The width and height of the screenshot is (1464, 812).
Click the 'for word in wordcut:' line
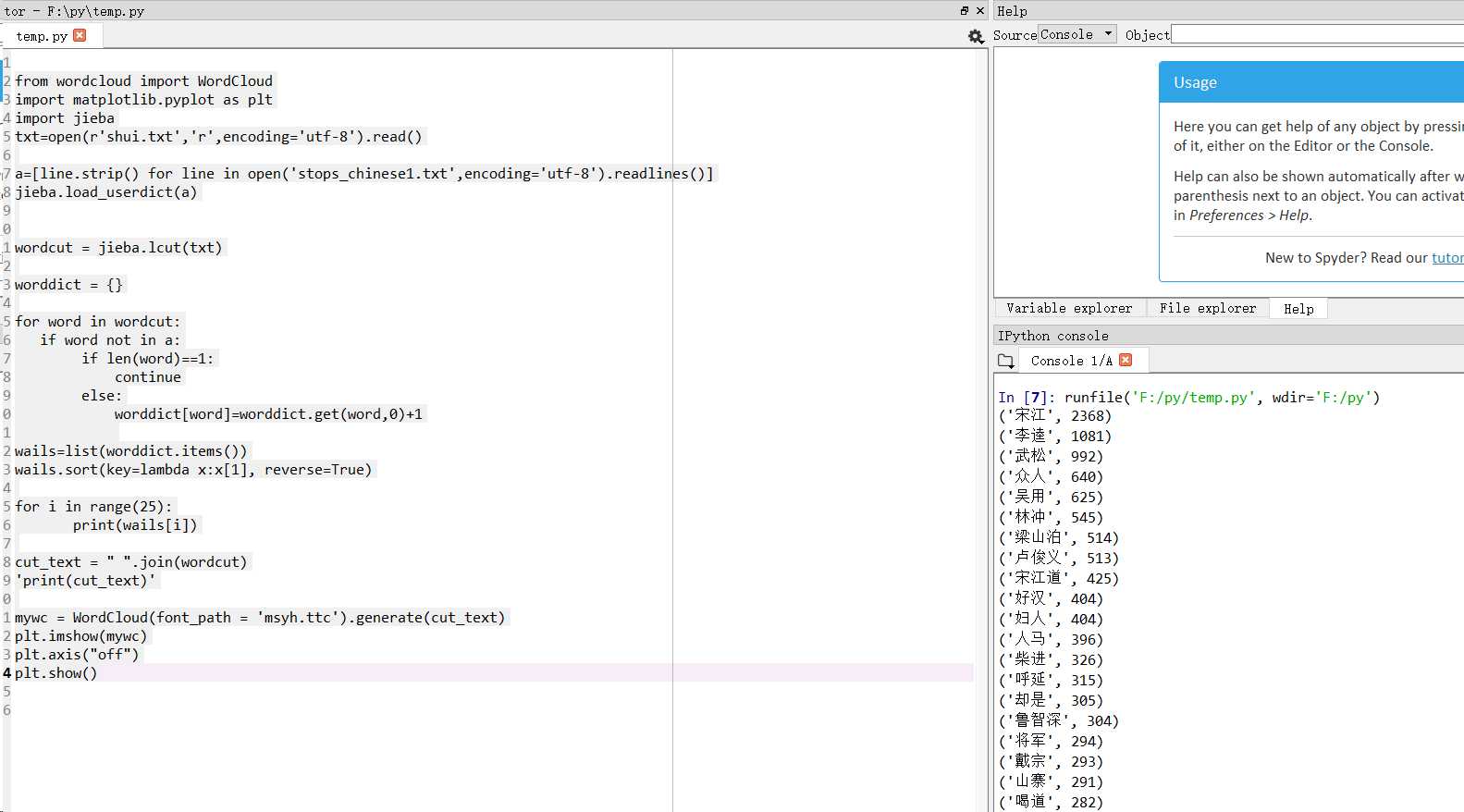(98, 322)
